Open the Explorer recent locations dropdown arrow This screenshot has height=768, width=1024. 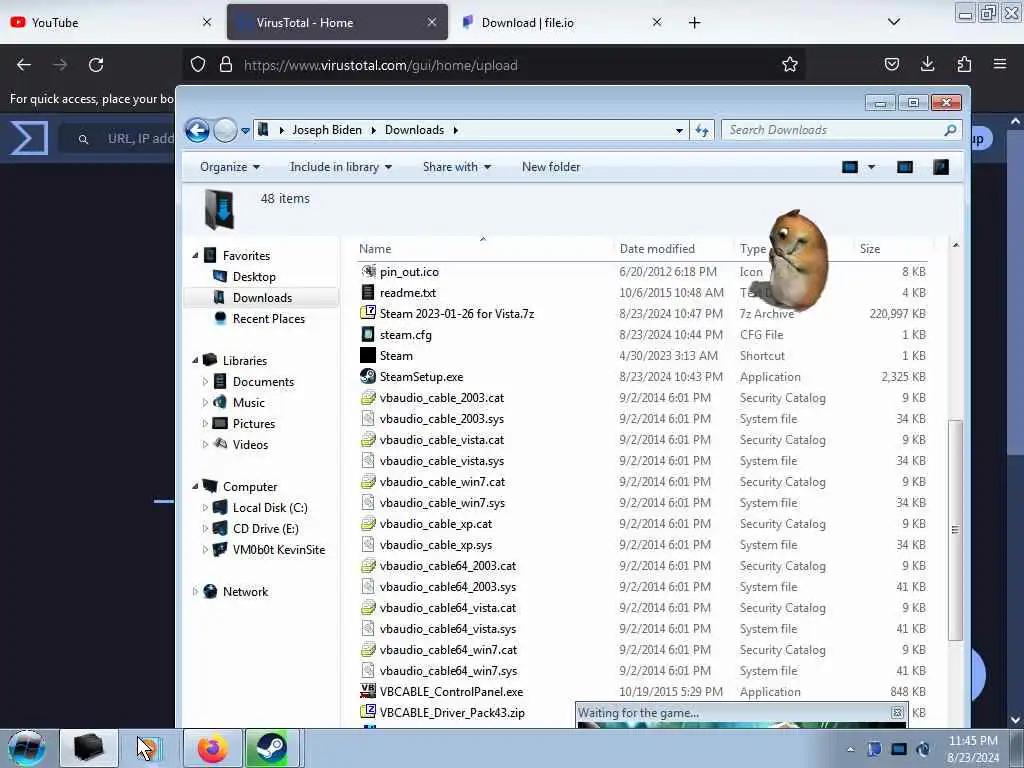pyautogui.click(x=246, y=131)
